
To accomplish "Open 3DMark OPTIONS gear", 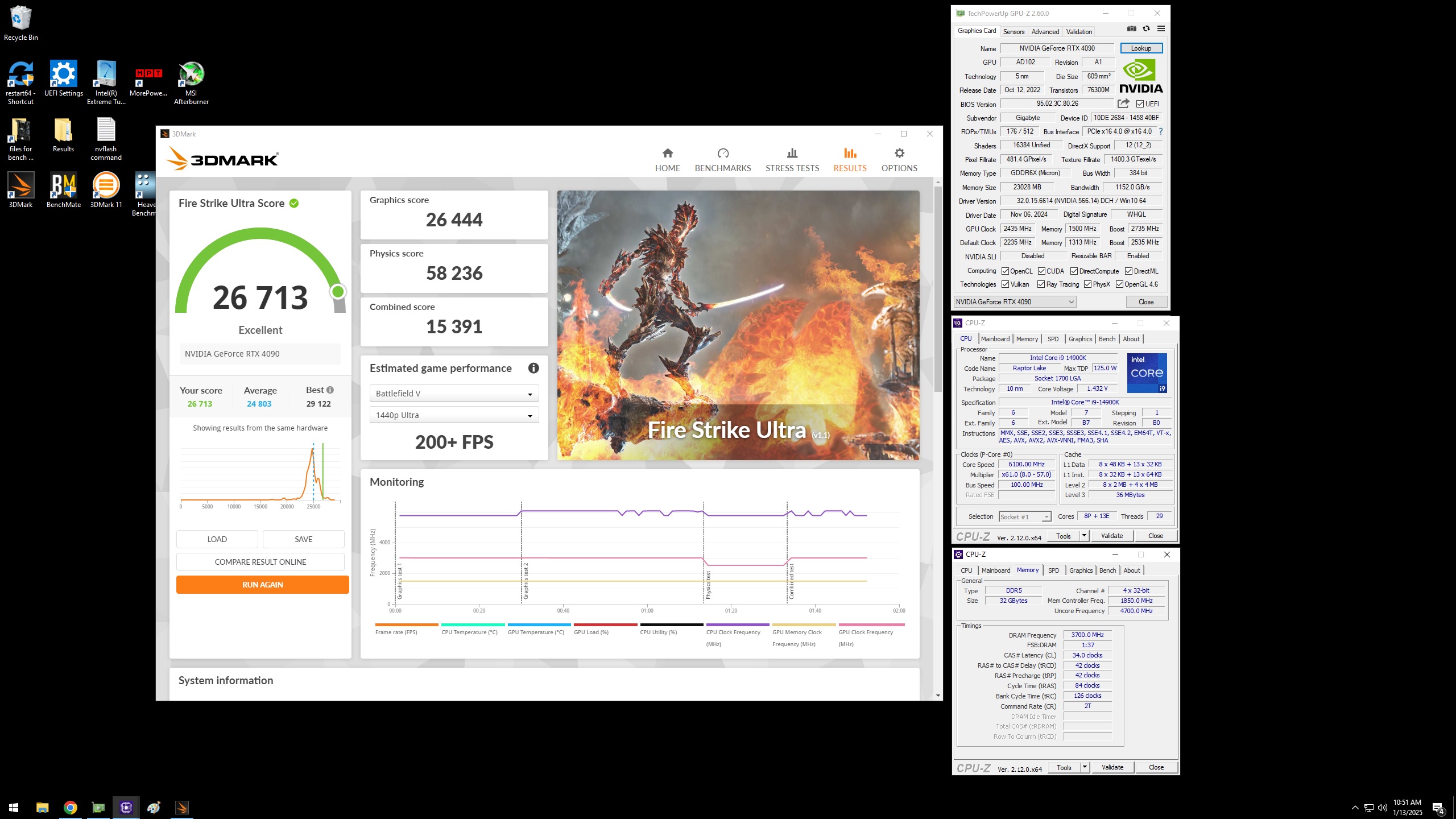I will pos(899,160).
